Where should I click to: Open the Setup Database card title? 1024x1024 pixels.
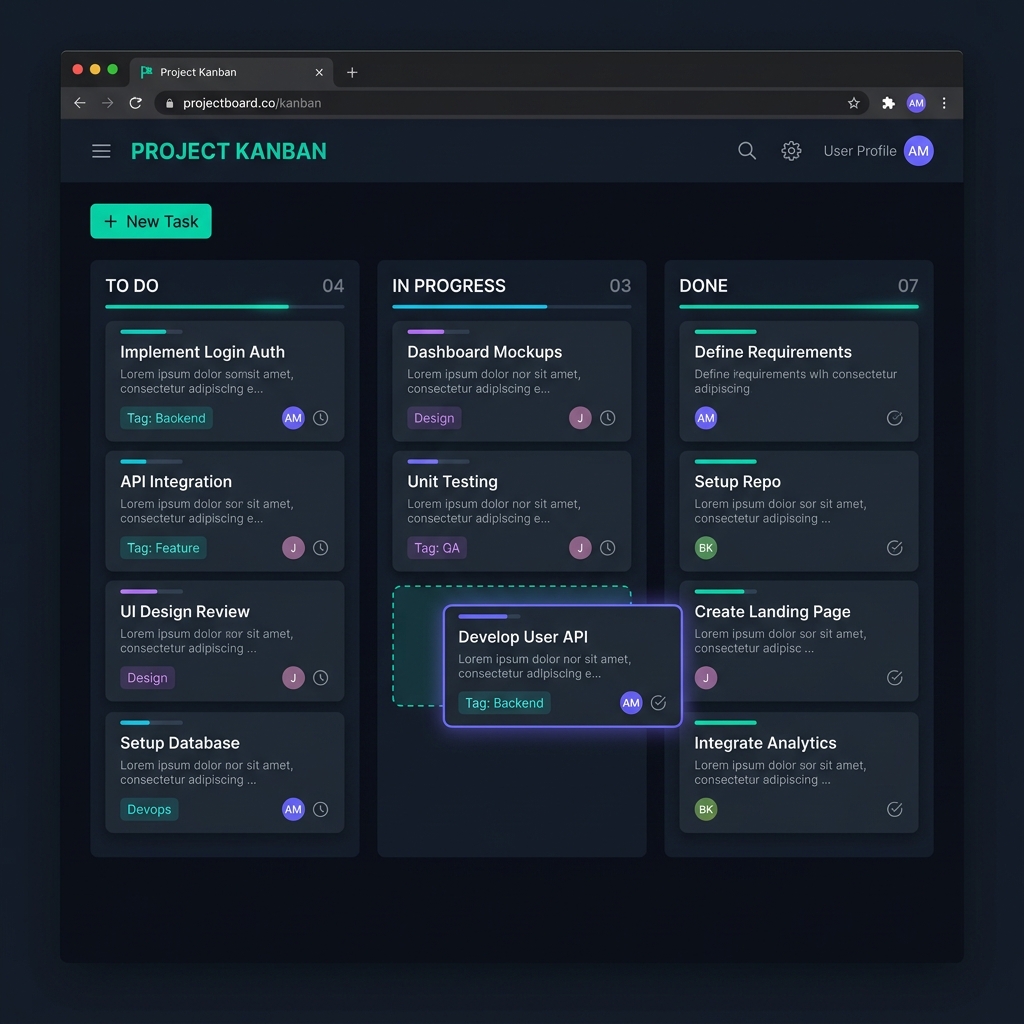coord(180,743)
